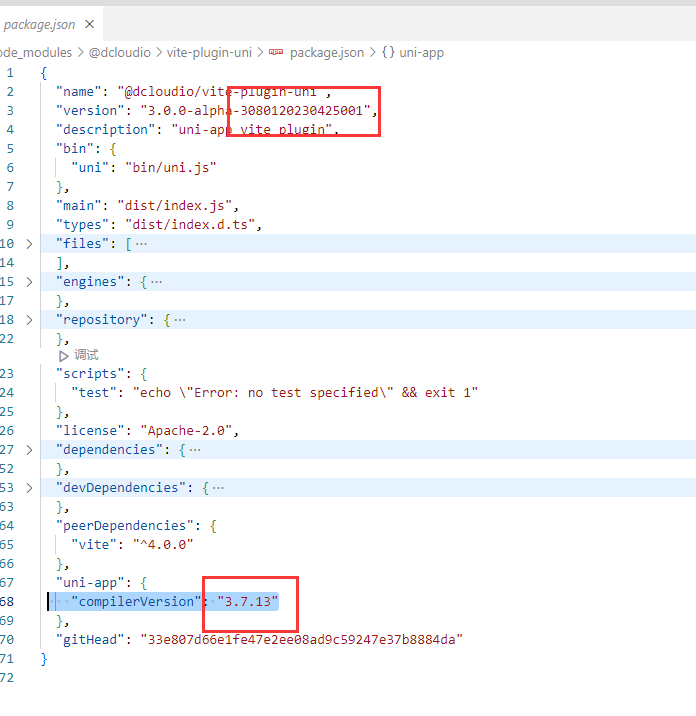Screen dimensions: 696x716
Task: Click the 调试 debug codelens above scripts
Action: pos(86,355)
